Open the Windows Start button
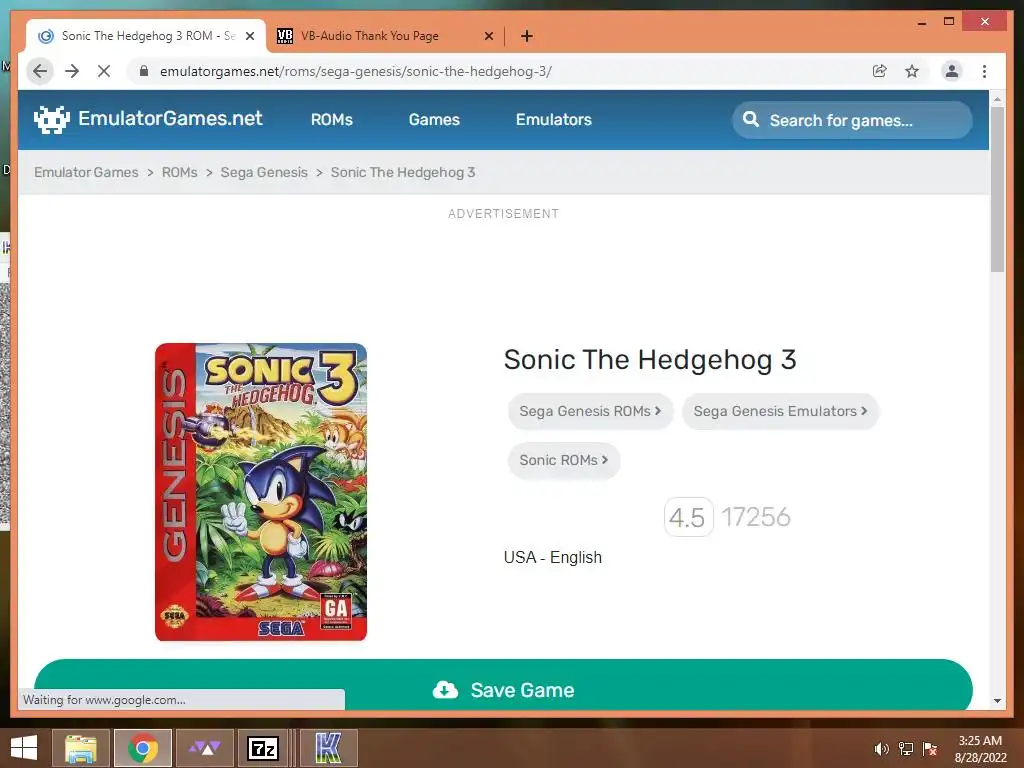This screenshot has width=1024, height=768. pos(24,748)
